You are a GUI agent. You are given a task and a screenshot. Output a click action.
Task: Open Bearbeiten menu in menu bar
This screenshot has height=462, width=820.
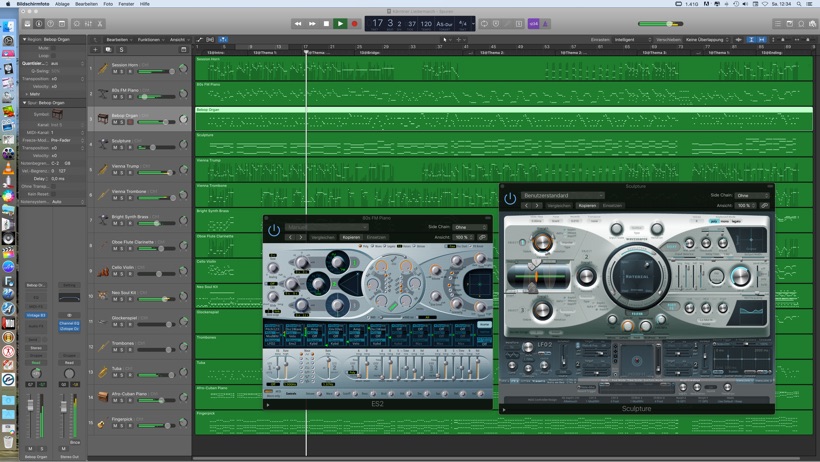pos(86,4)
